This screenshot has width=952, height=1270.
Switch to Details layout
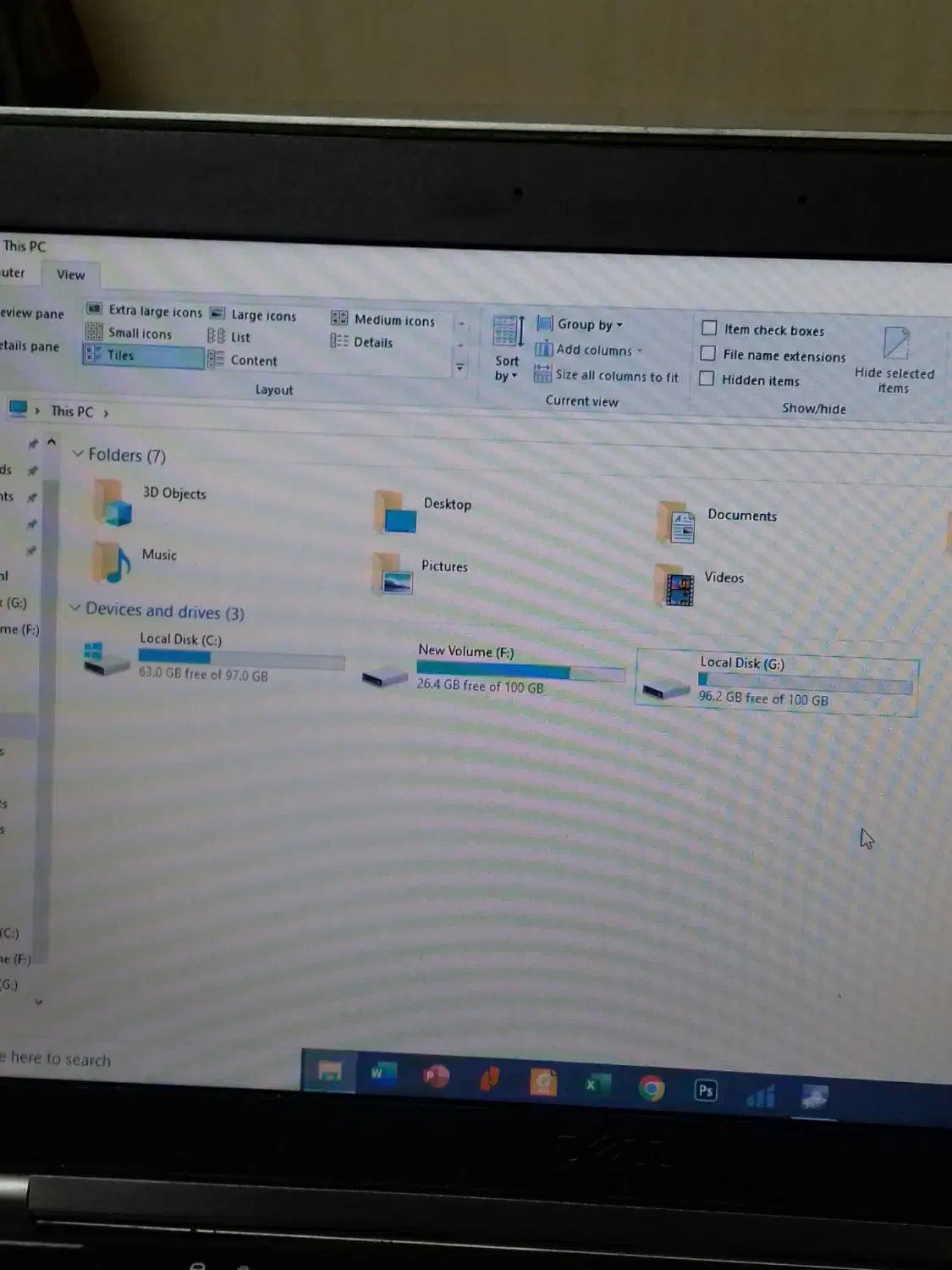click(361, 342)
